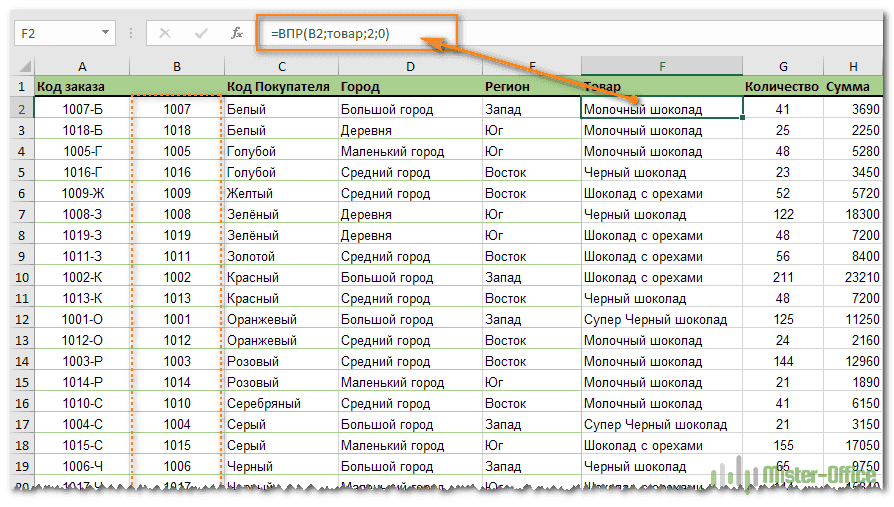Viewport: 894px width, 507px height.
Task: Click the Количество header cell
Action: (x=782, y=87)
